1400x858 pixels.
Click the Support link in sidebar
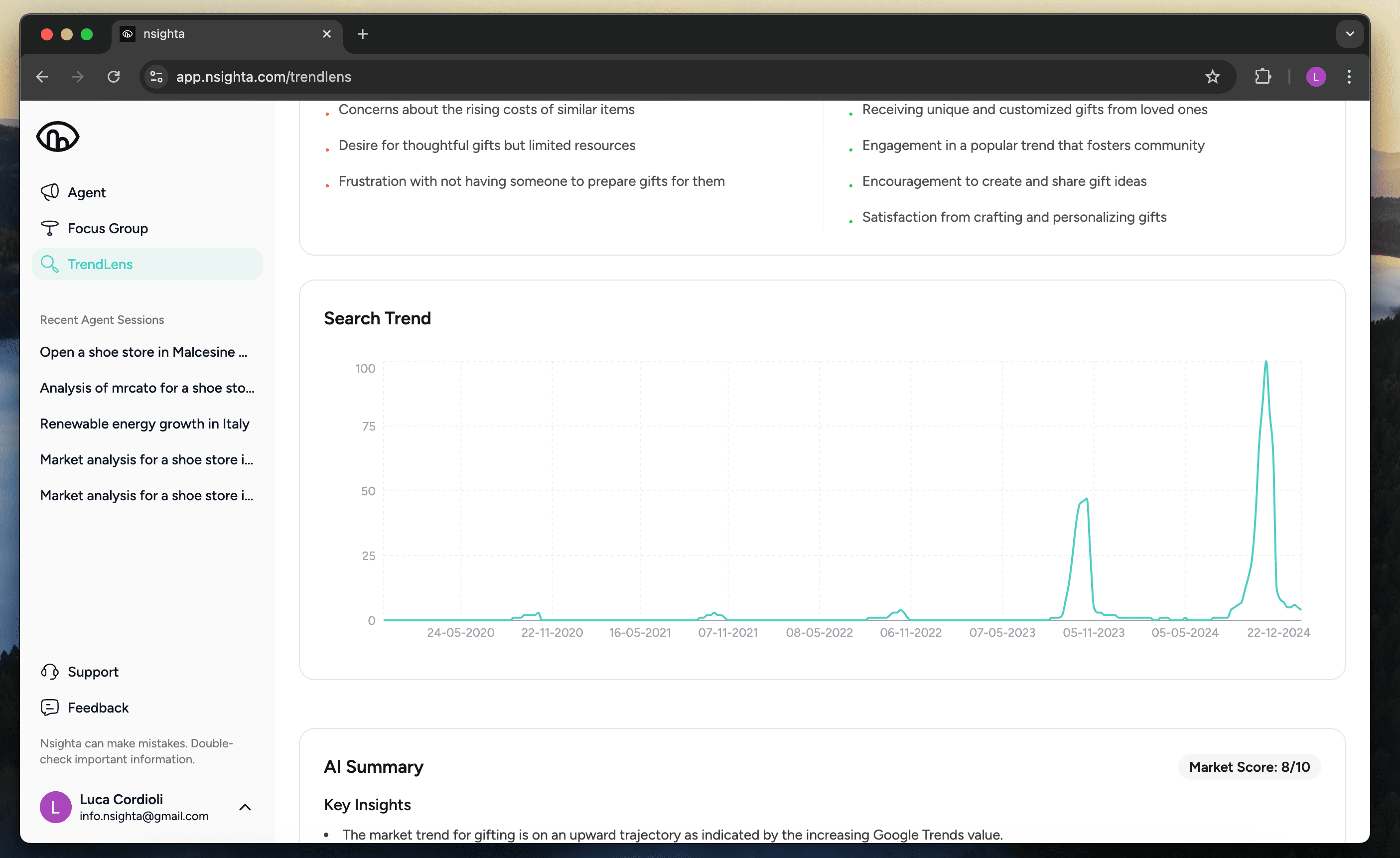pos(93,671)
